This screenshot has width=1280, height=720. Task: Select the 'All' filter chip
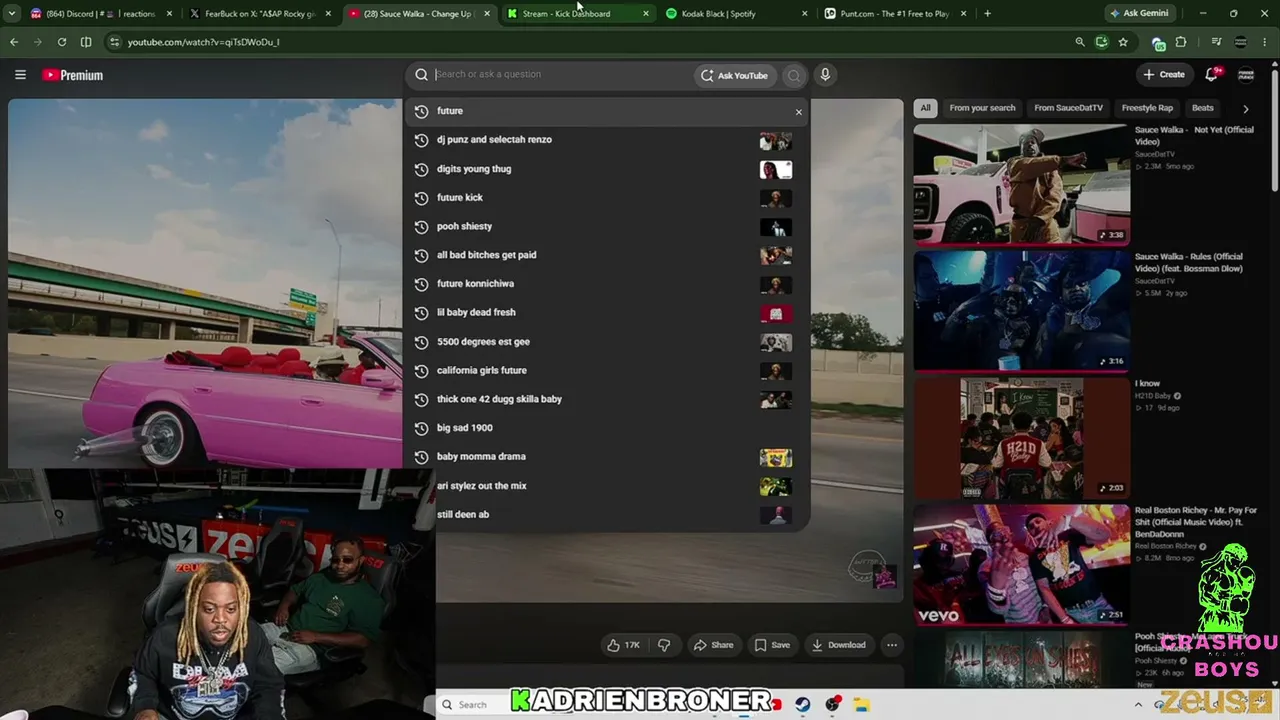click(x=926, y=108)
